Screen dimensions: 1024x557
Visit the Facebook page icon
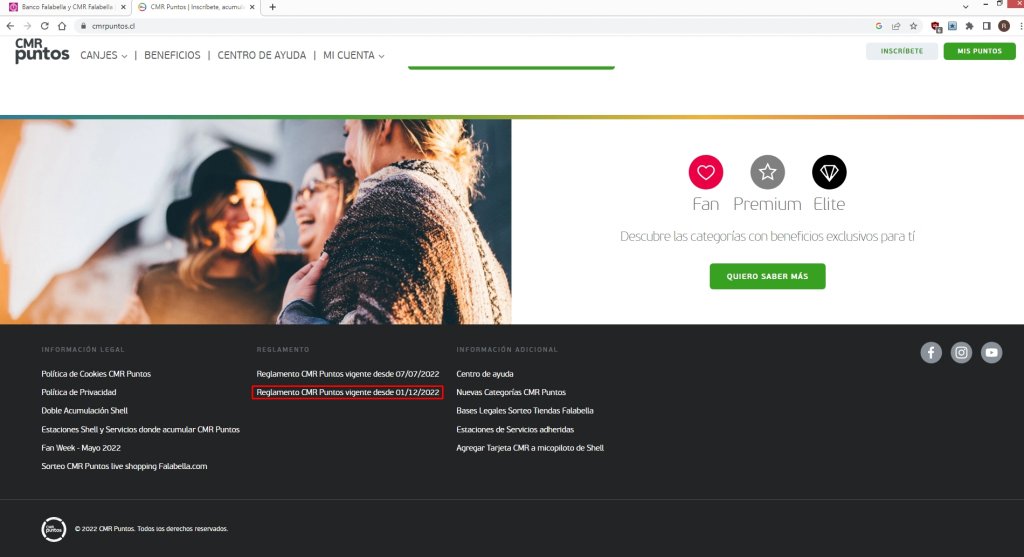931,353
